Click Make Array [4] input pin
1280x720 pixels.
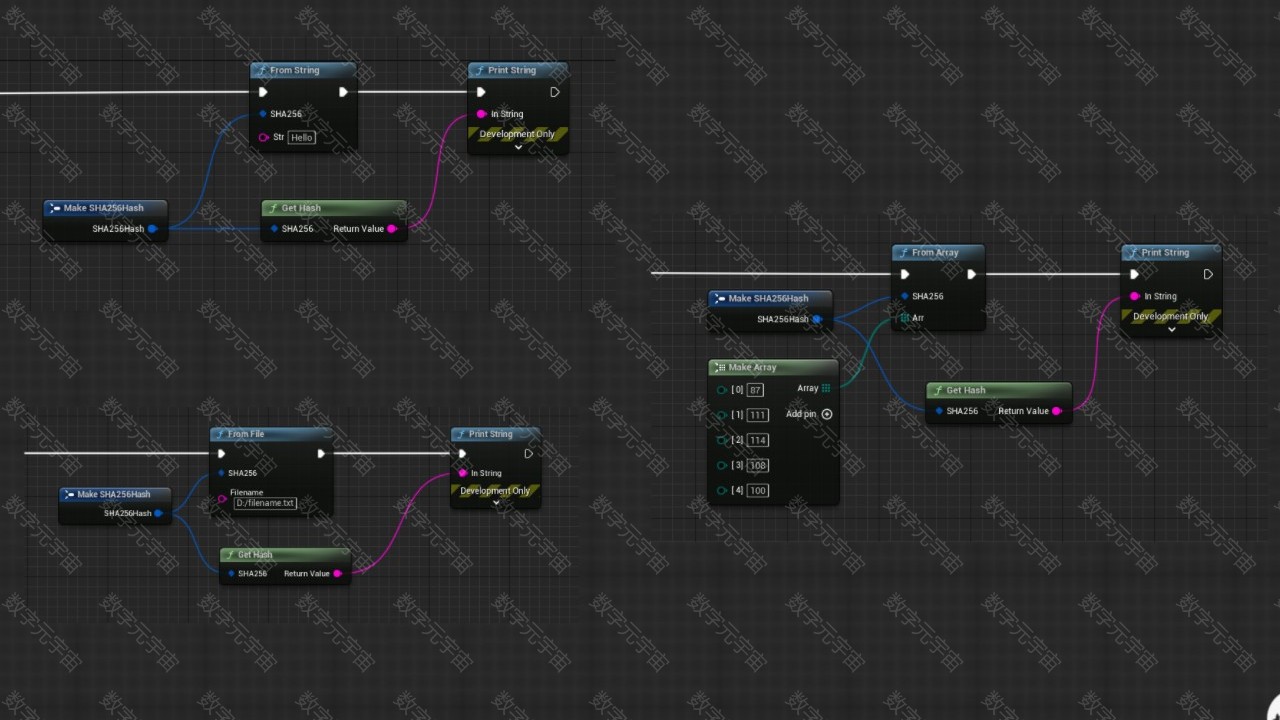pyautogui.click(x=722, y=490)
